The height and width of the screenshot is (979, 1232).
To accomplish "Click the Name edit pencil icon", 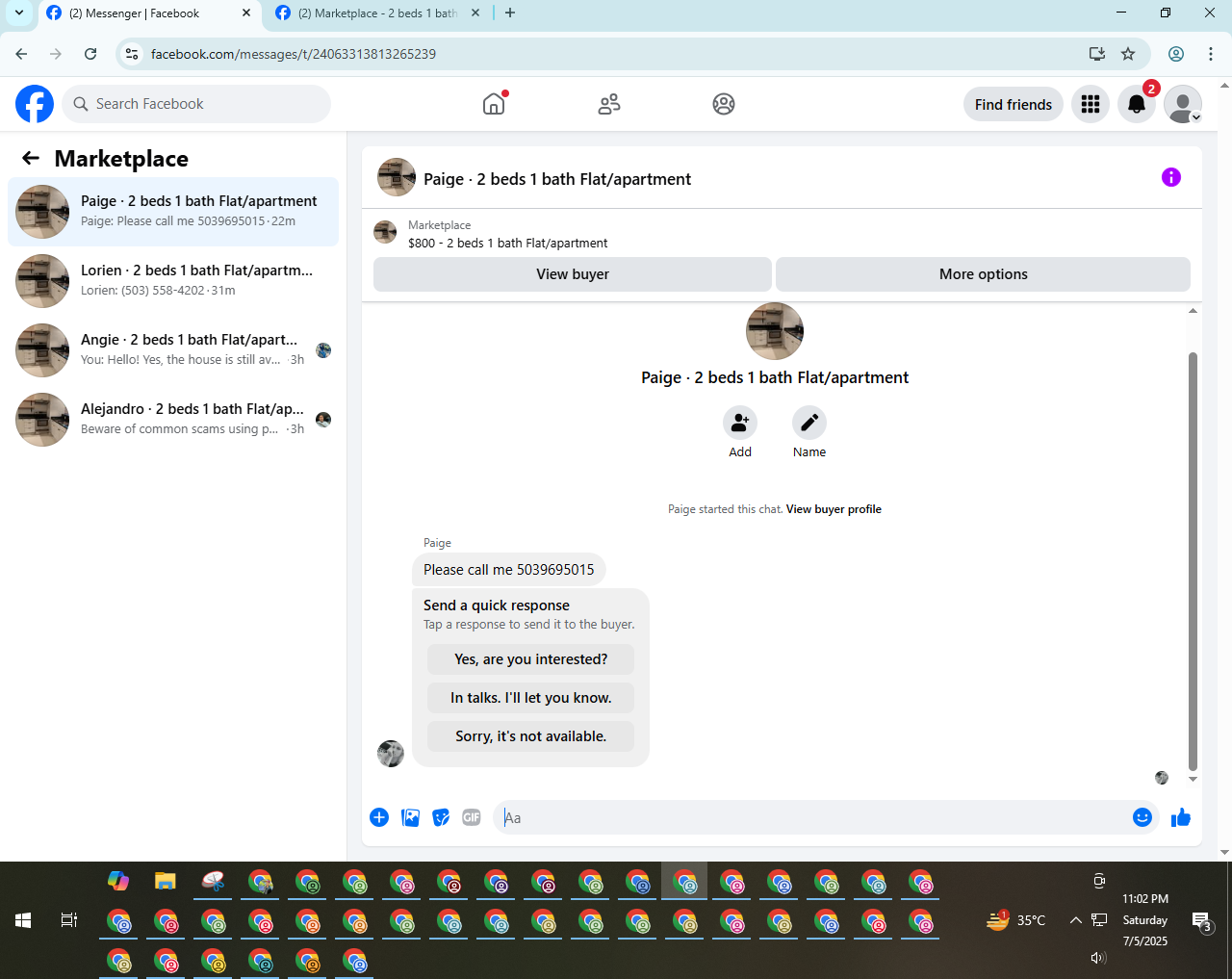I will 809,423.
